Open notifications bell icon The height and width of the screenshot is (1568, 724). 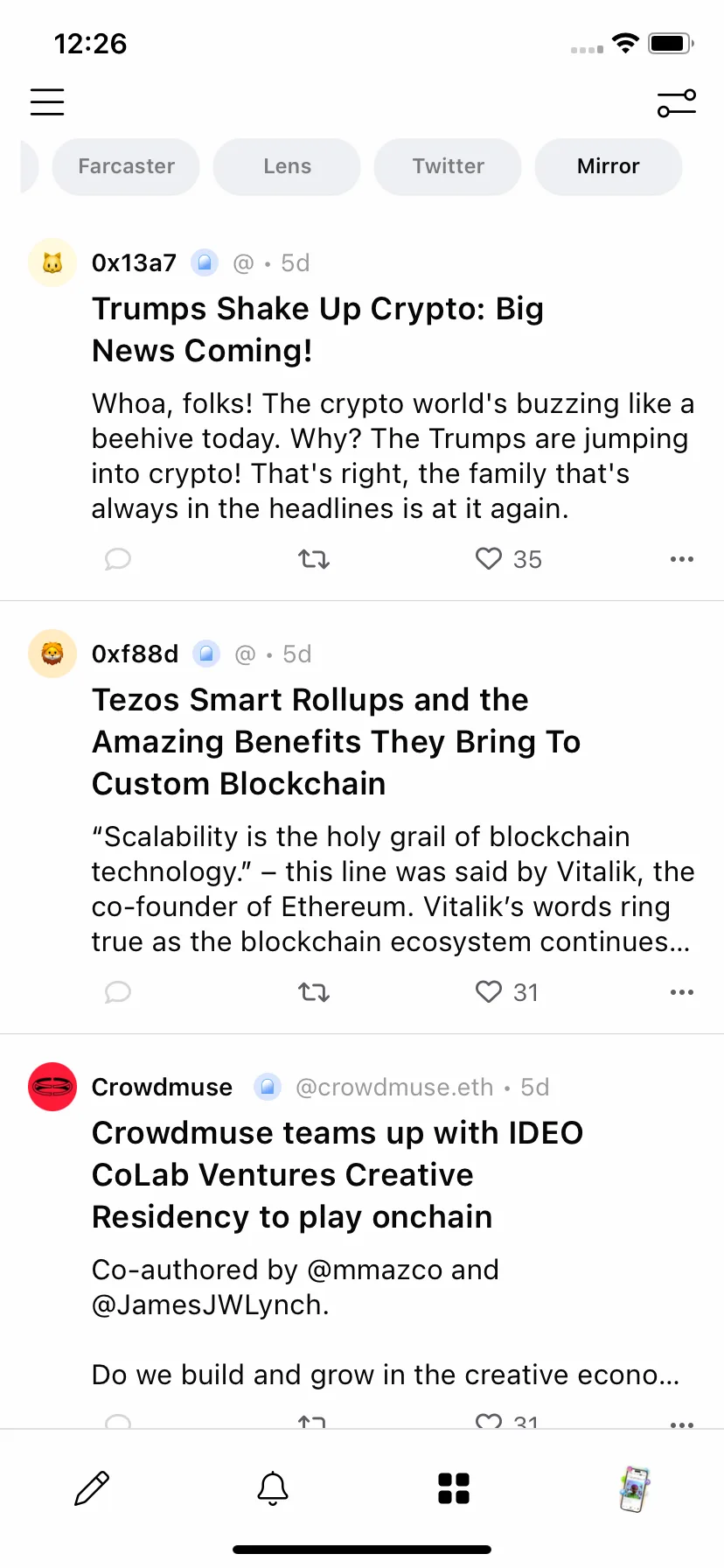point(273,1488)
